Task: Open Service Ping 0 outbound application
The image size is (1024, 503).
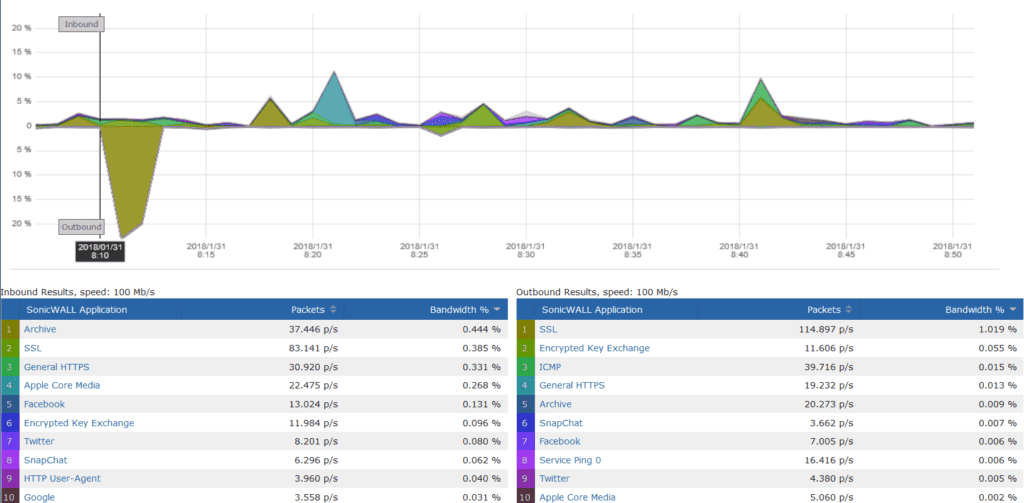Action: point(570,460)
